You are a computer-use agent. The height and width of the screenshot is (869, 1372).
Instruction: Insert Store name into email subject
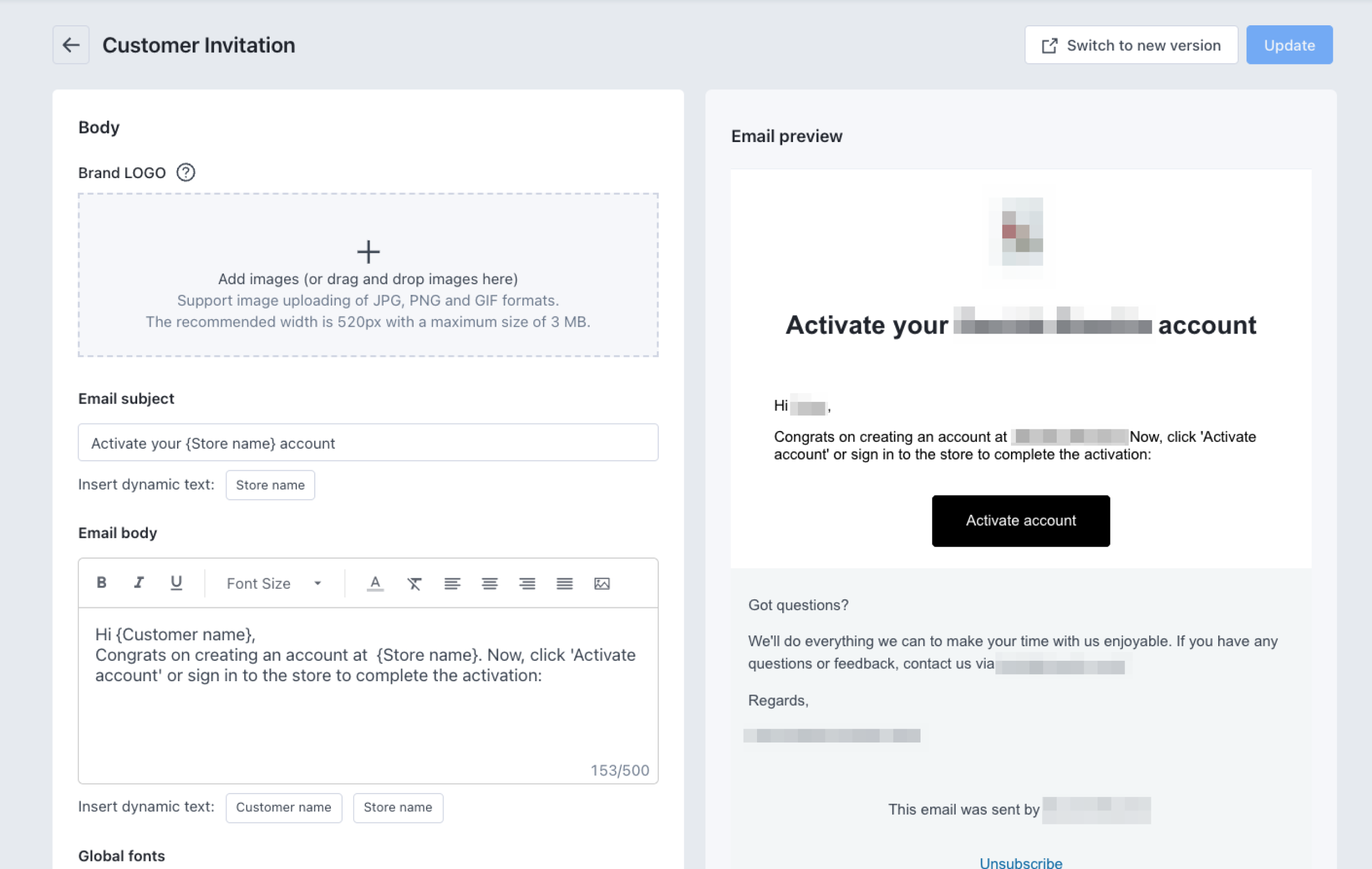click(x=270, y=485)
